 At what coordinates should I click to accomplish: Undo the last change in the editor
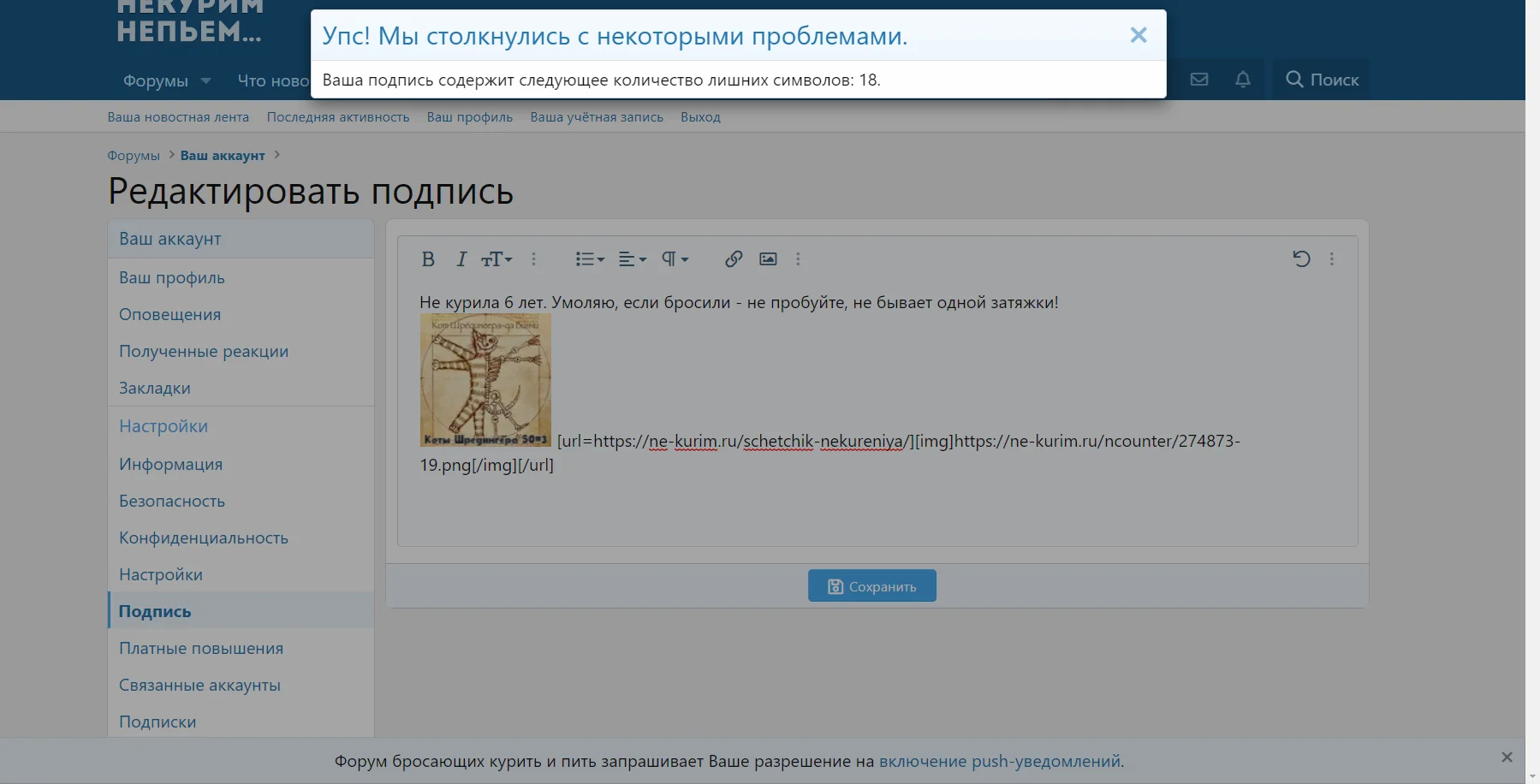tap(1300, 258)
